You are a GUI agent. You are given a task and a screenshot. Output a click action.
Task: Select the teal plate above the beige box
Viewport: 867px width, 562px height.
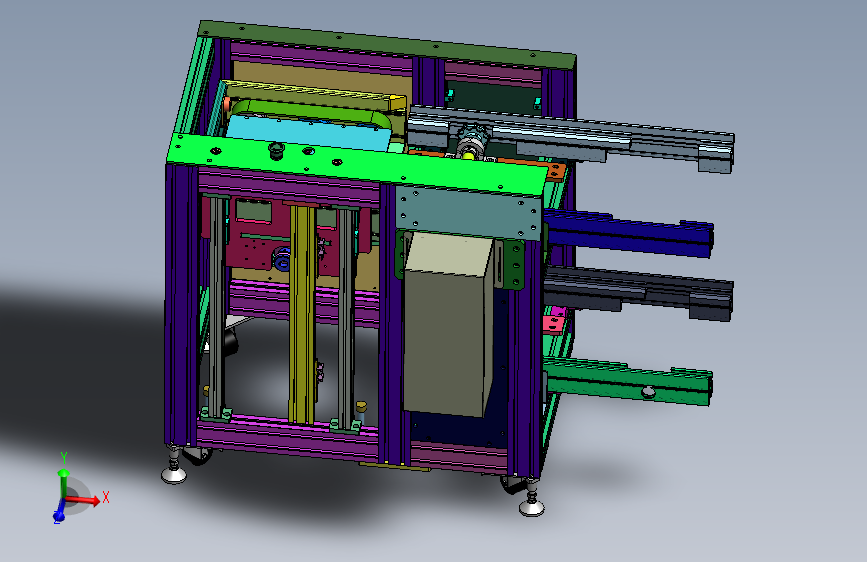tap(468, 212)
